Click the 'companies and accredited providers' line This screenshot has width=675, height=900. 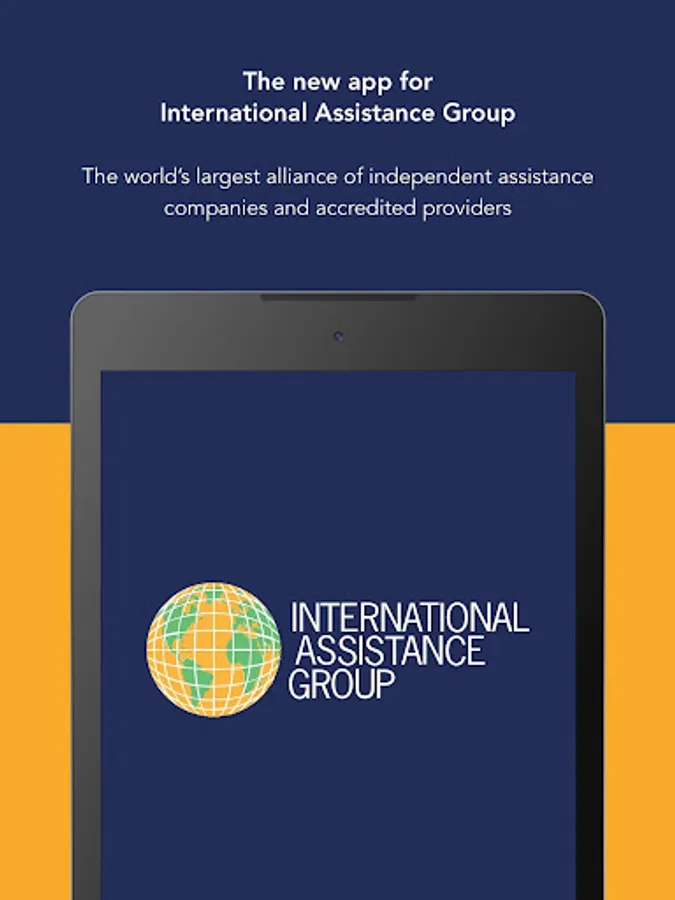coord(338,208)
